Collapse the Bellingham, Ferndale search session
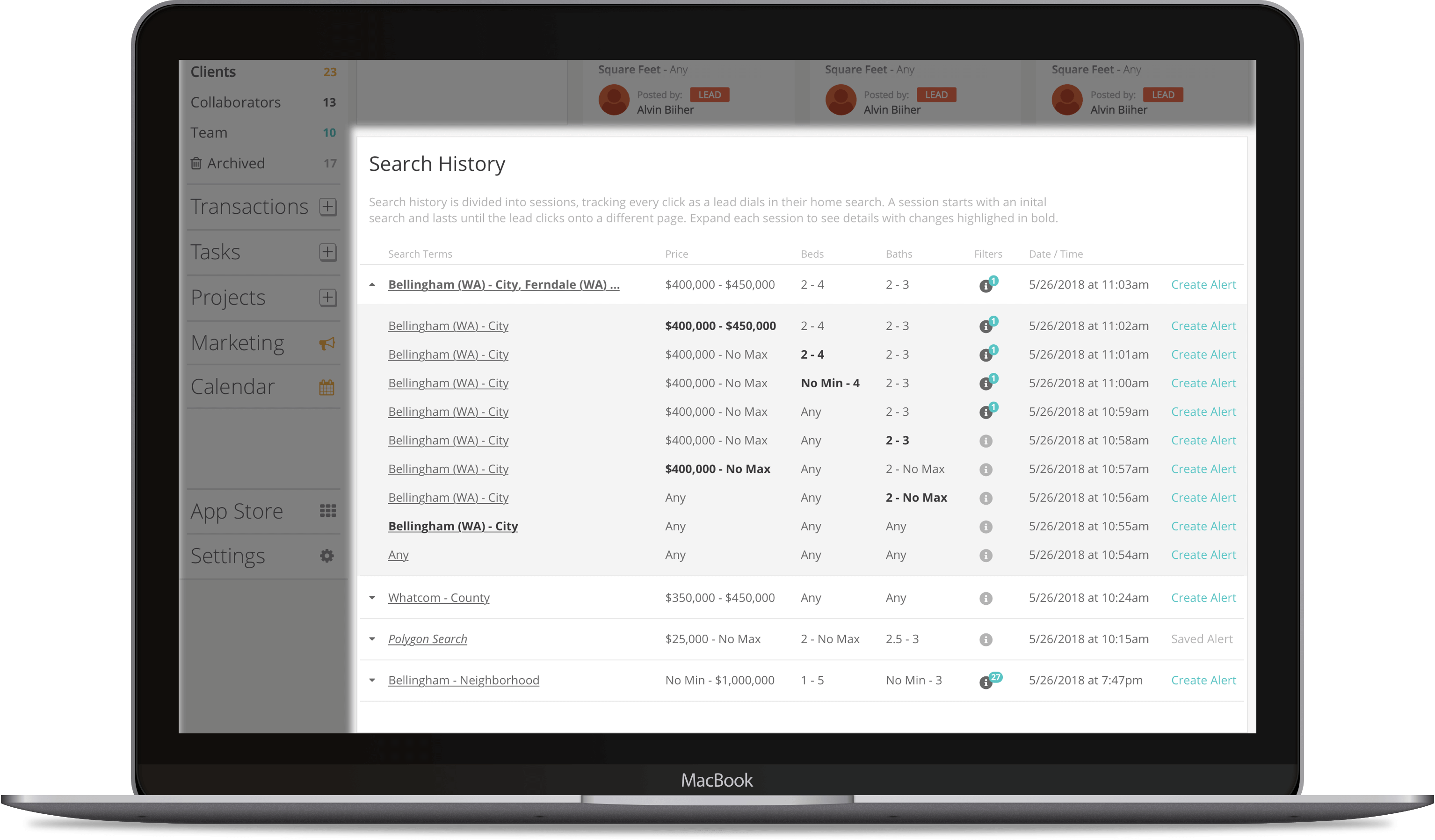The image size is (1435, 840). tap(372, 285)
